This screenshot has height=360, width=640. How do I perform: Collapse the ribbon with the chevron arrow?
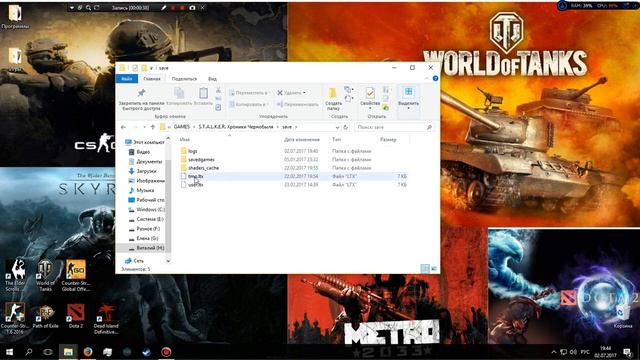(x=427, y=78)
